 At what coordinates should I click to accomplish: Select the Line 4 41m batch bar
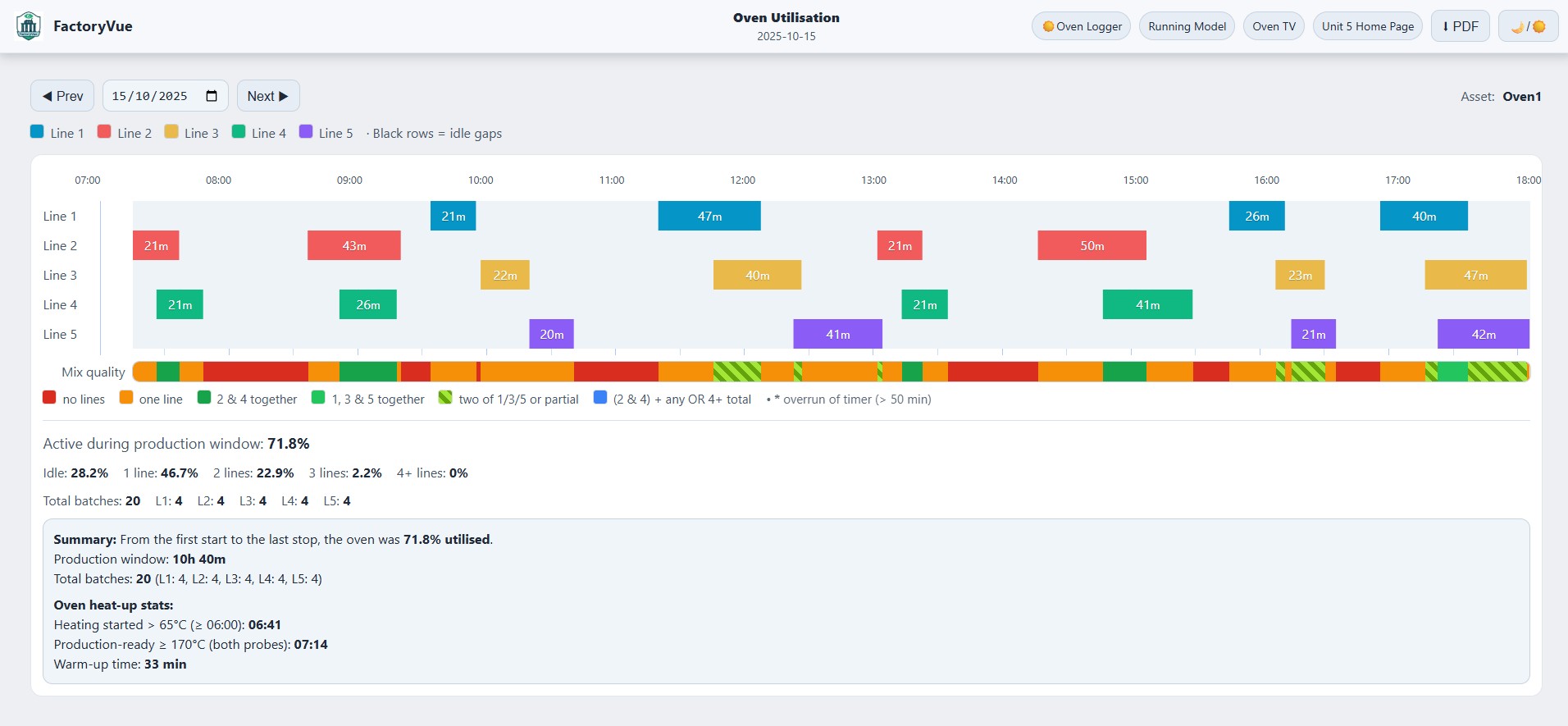click(1147, 305)
